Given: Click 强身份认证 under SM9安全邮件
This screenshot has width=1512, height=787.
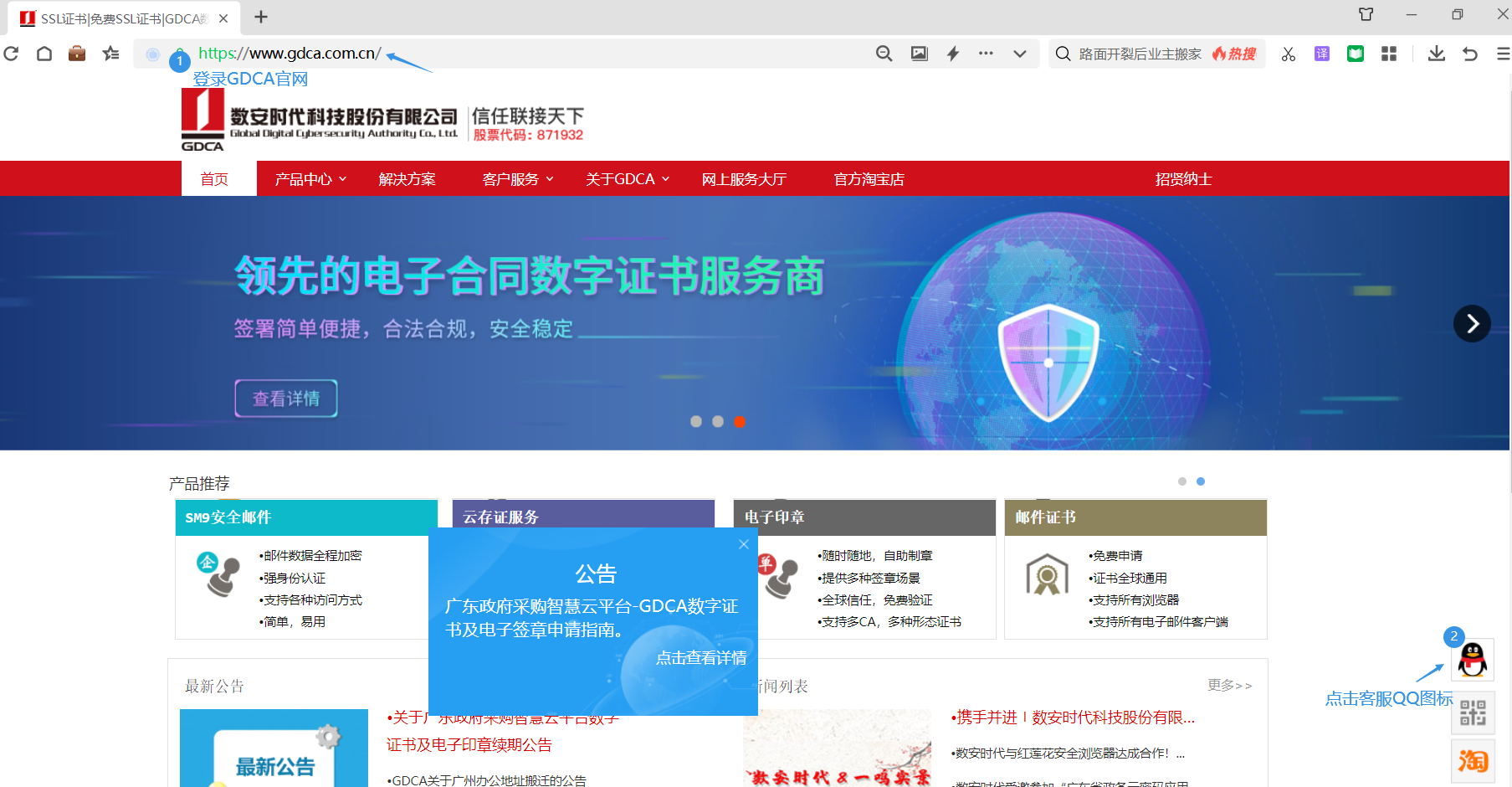Looking at the screenshot, I should click(x=293, y=579).
